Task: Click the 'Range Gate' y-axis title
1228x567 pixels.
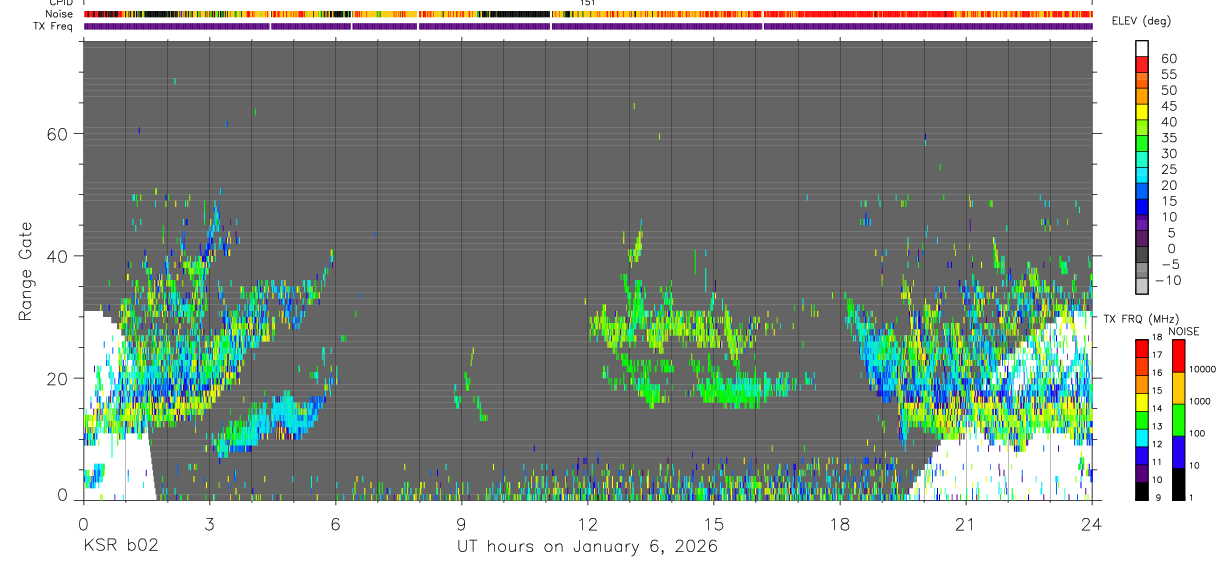Action: click(x=27, y=271)
